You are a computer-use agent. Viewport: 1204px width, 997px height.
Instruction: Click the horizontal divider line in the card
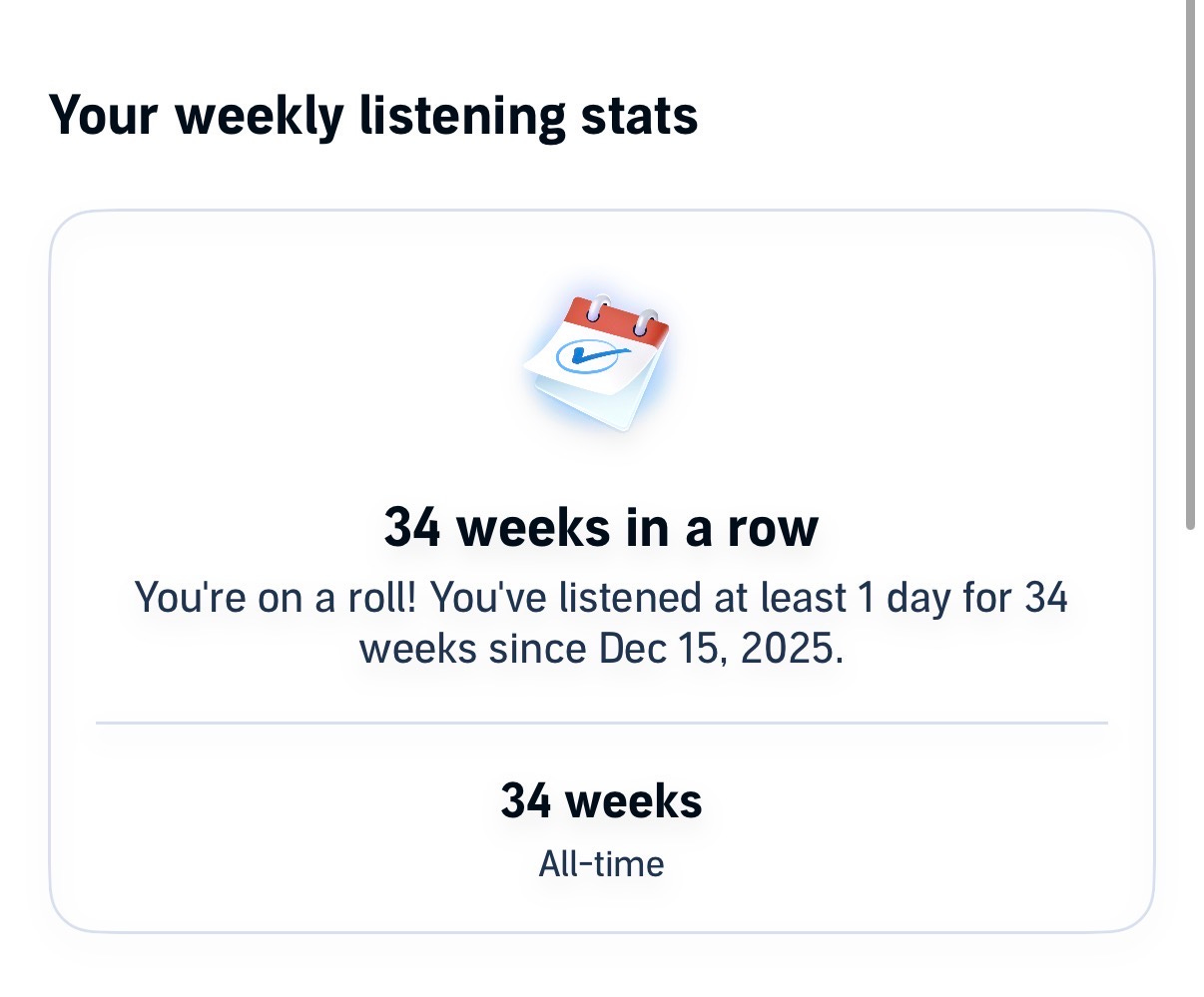pos(601,723)
